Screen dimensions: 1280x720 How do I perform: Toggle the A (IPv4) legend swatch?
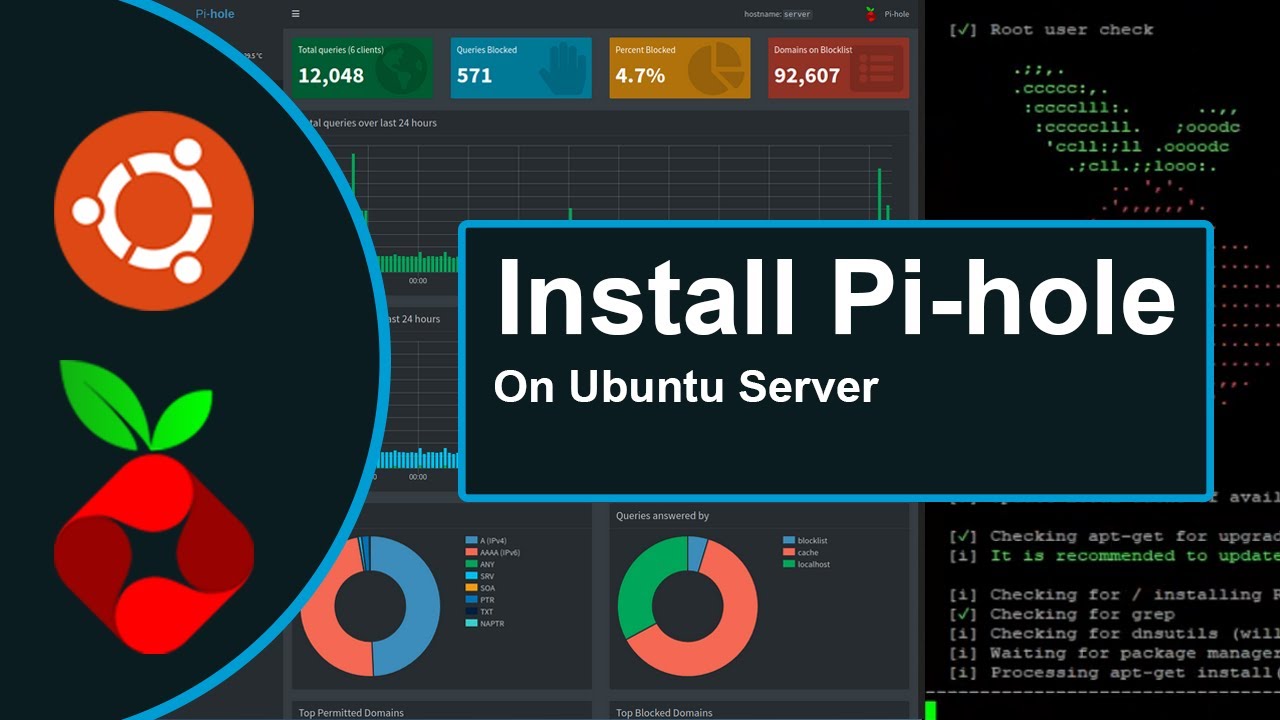coord(471,540)
